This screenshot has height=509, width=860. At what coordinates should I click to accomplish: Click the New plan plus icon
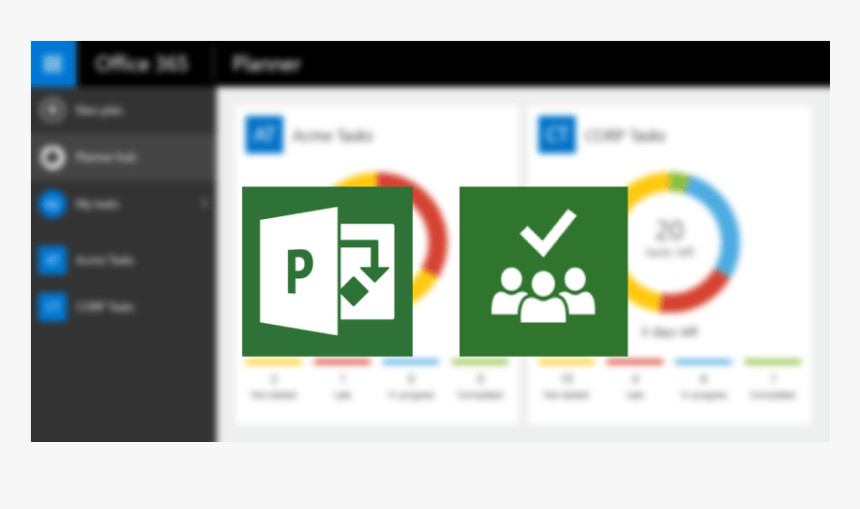[52, 110]
